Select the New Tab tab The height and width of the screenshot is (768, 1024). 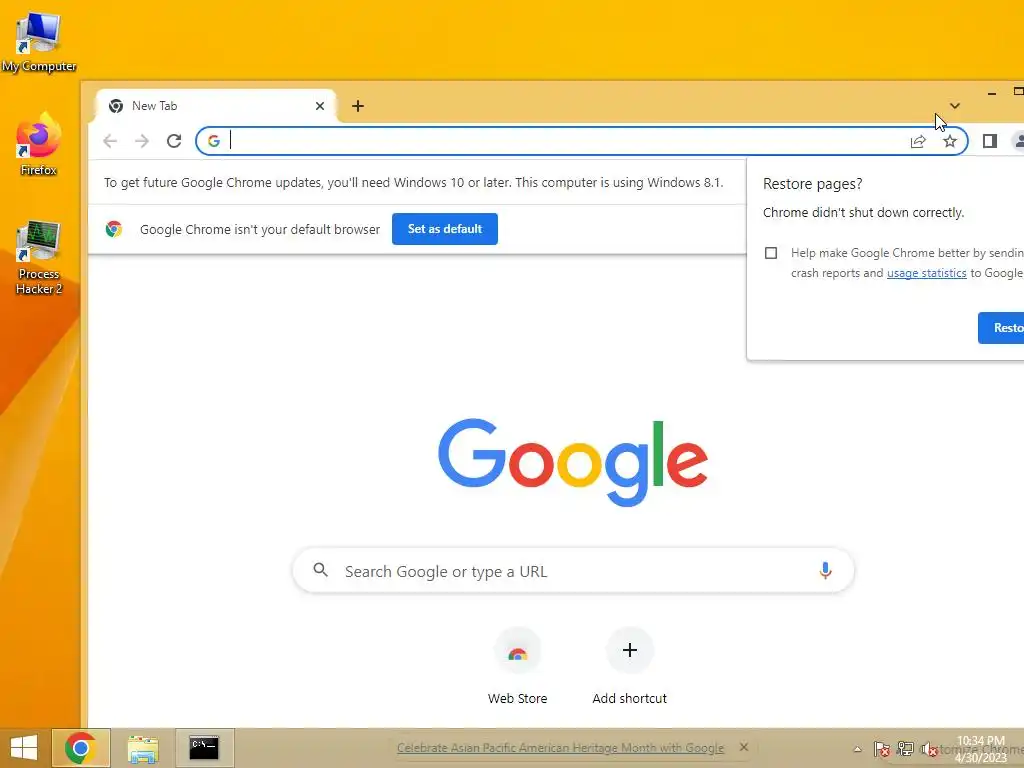[x=216, y=106]
